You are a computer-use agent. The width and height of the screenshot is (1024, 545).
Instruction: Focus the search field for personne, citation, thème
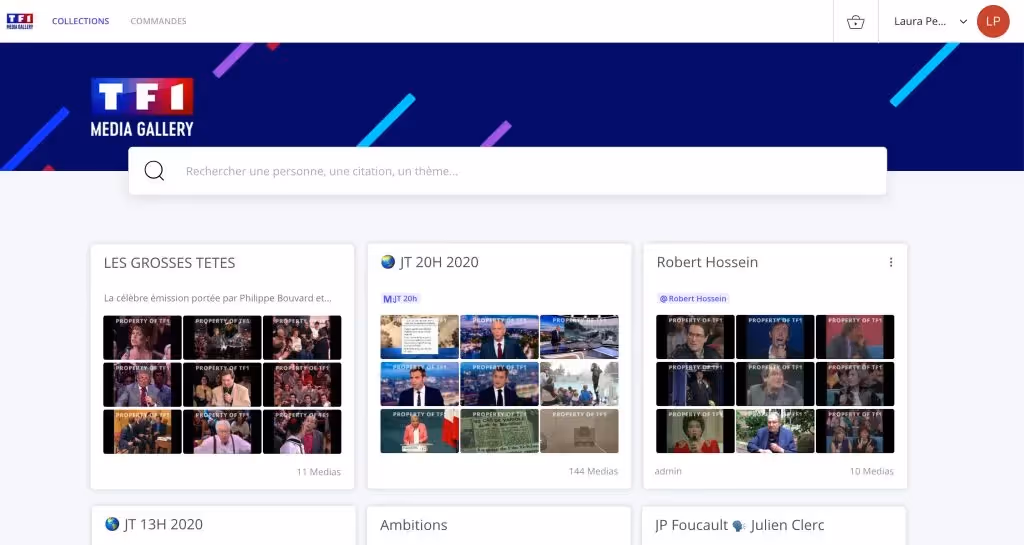pos(507,171)
